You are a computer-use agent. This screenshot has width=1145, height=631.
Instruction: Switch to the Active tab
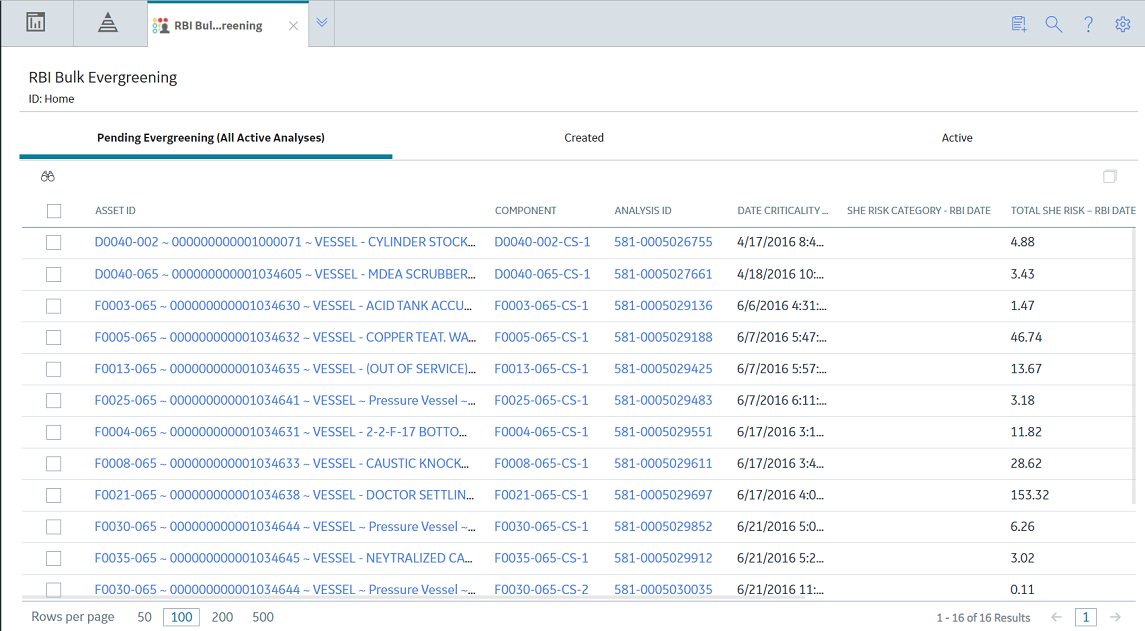tap(957, 137)
